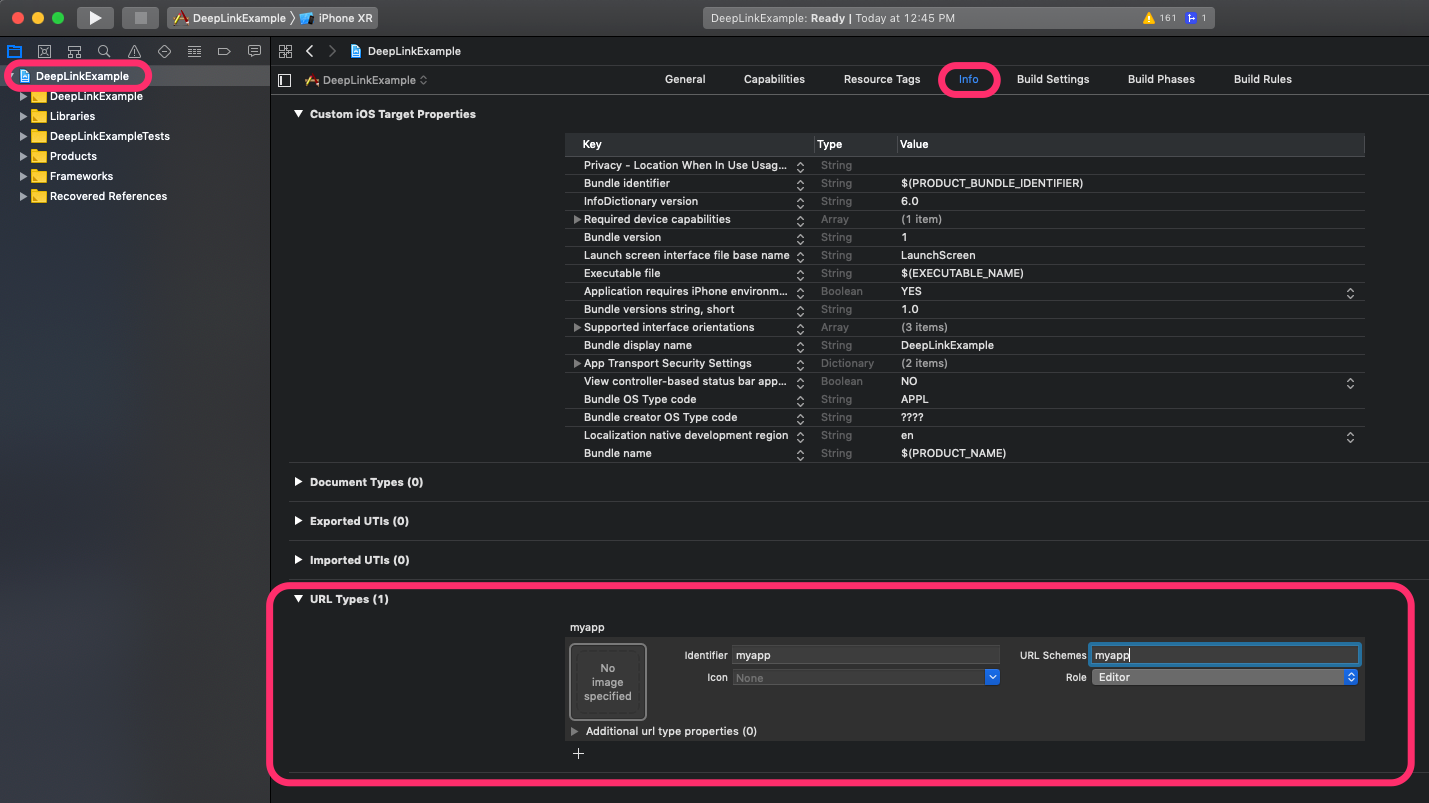Toggle the project and targets list sidebar
Image resolution: width=1429 pixels, height=803 pixels.
point(285,80)
